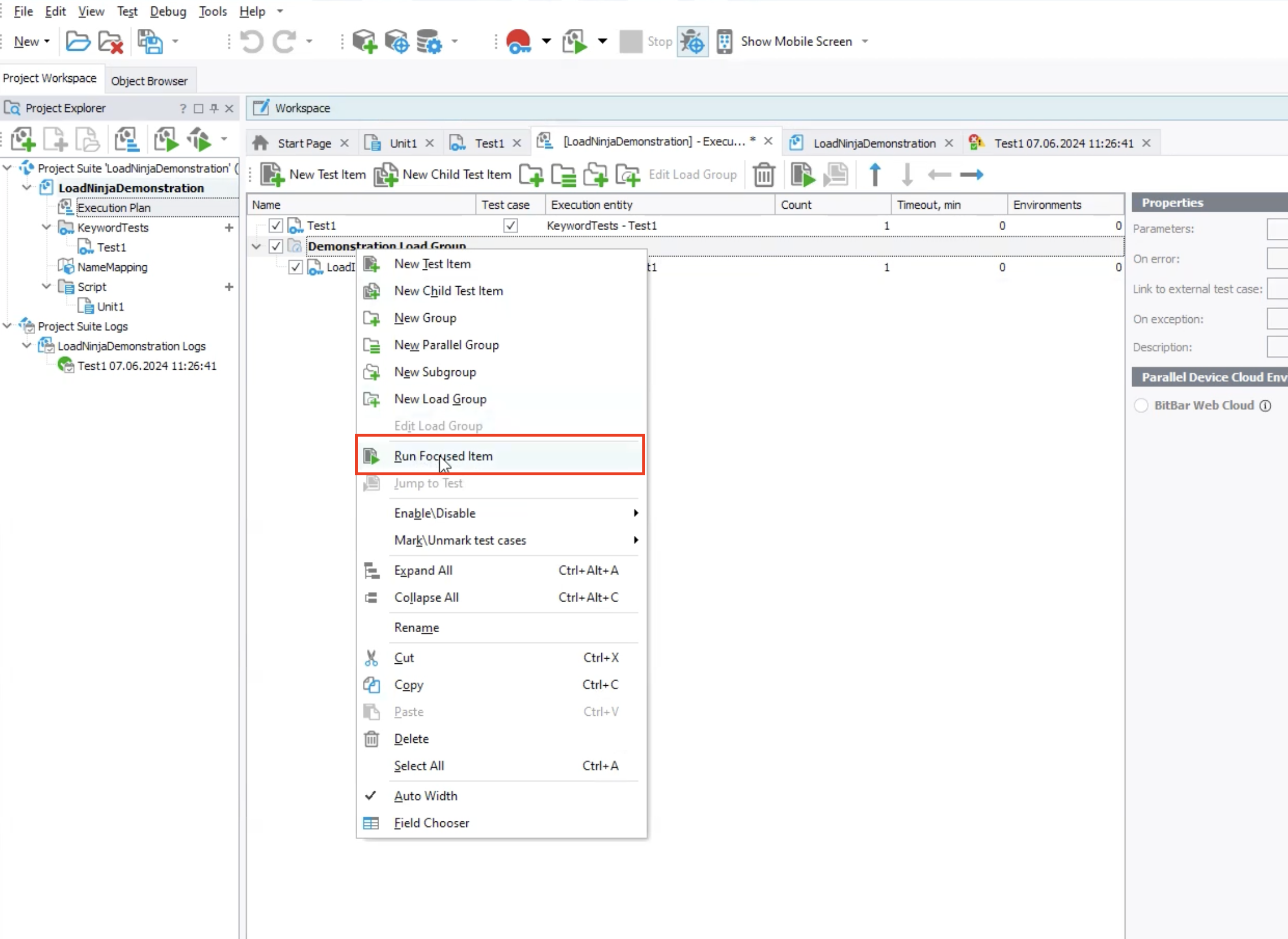This screenshot has height=939, width=1288.
Task: Select NameMapping in the Project Explorer
Action: tap(113, 267)
